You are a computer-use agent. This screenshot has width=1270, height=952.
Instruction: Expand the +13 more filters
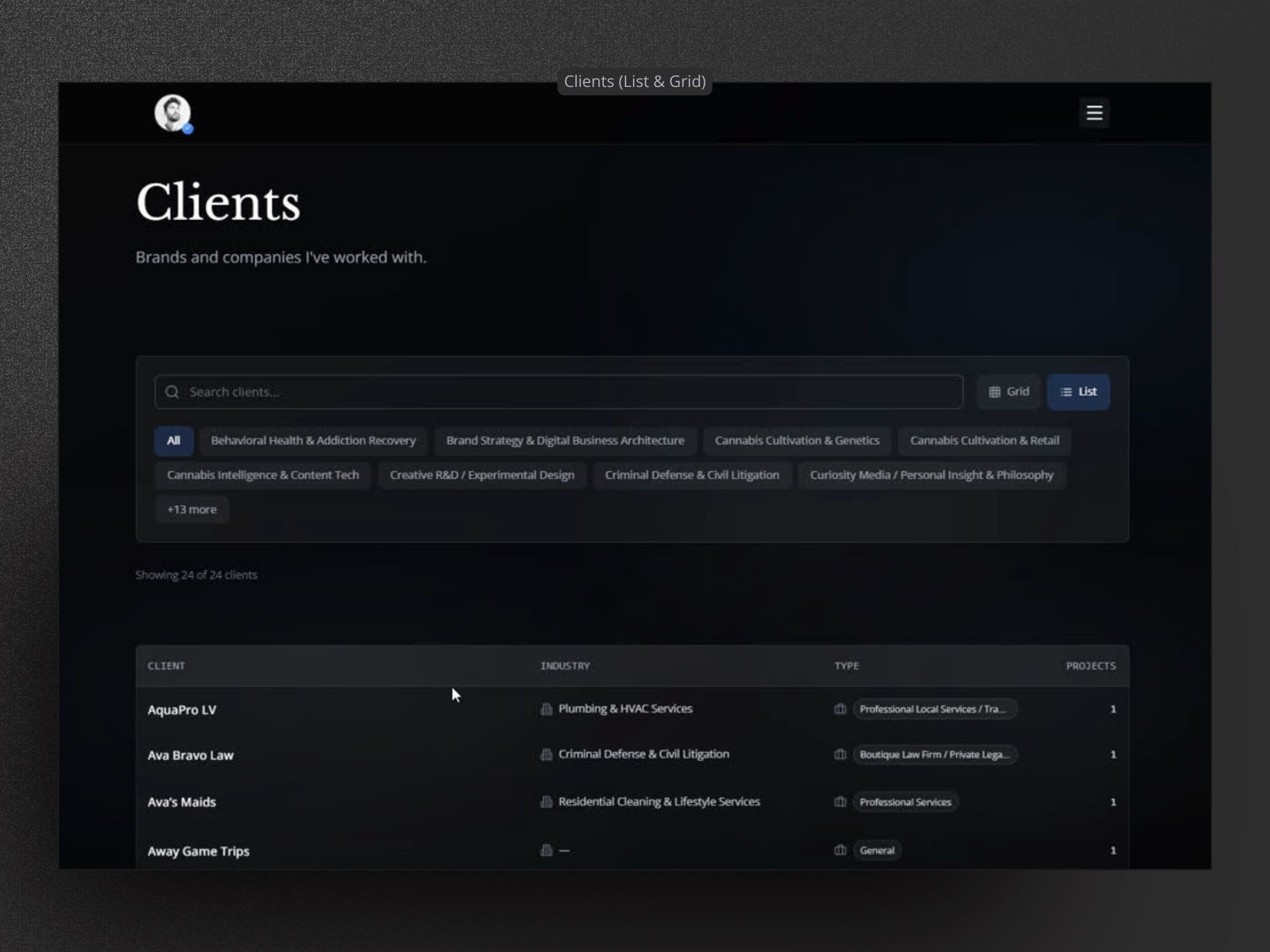coord(192,509)
